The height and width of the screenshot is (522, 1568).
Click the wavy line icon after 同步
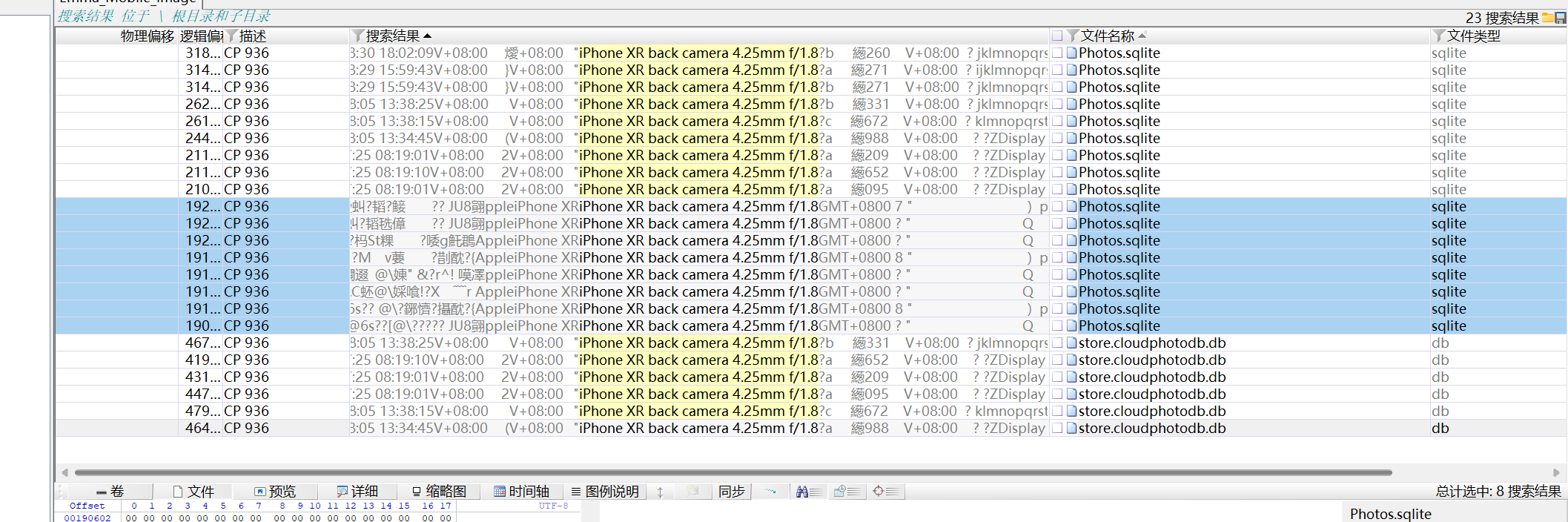[770, 492]
